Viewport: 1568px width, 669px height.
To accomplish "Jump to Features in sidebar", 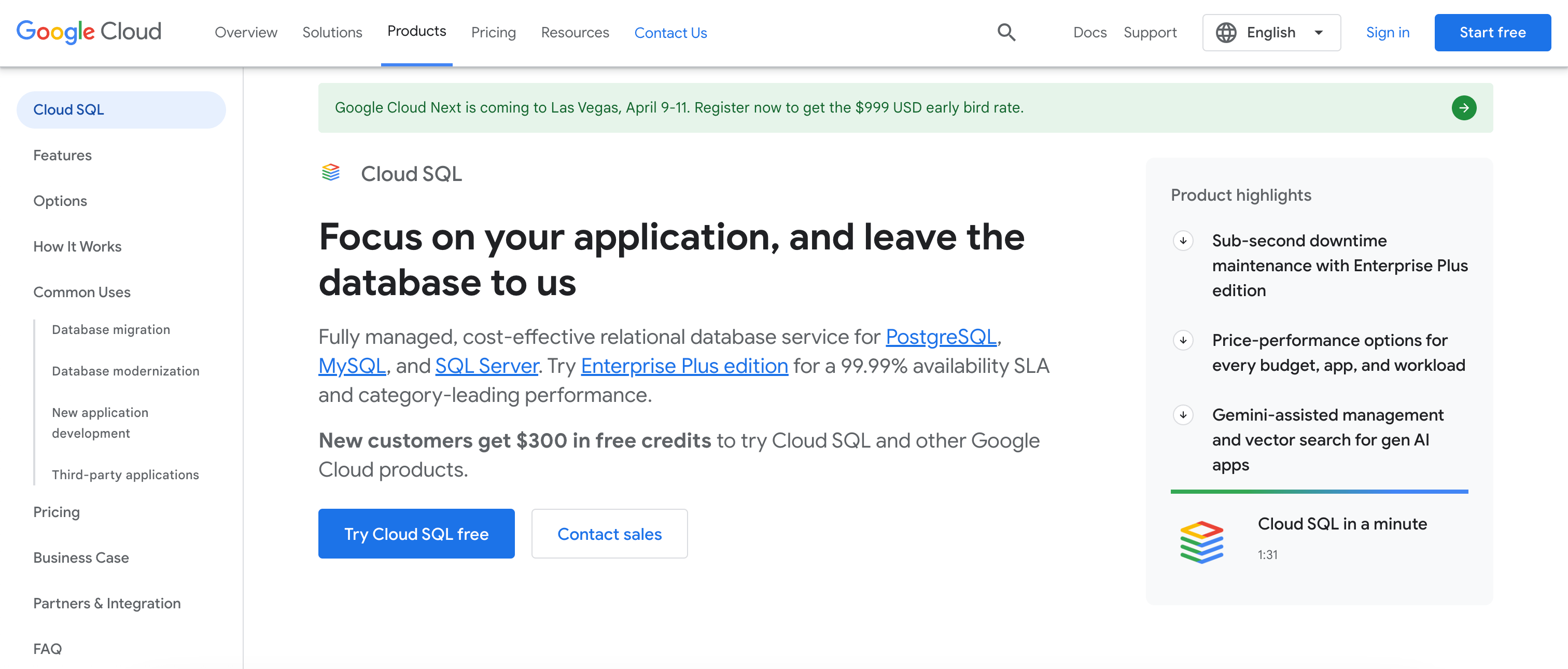I will tap(62, 155).
